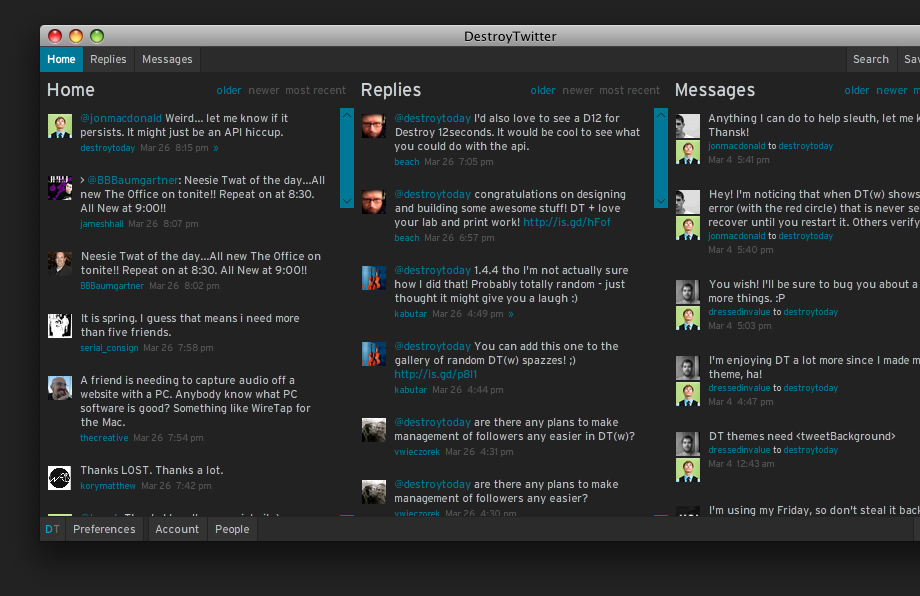Jump to most recent in Replies column
Viewport: 920px width, 596px height.
point(630,90)
